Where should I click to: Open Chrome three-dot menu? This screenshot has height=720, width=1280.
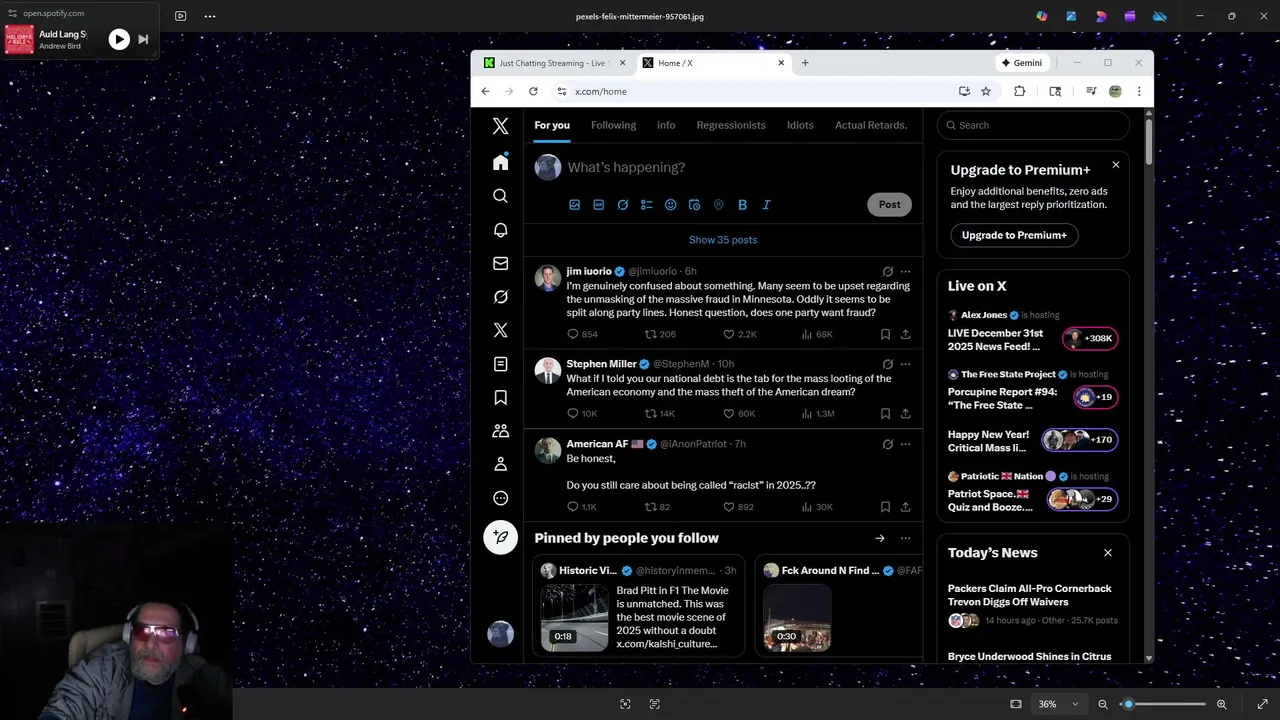coord(1138,91)
